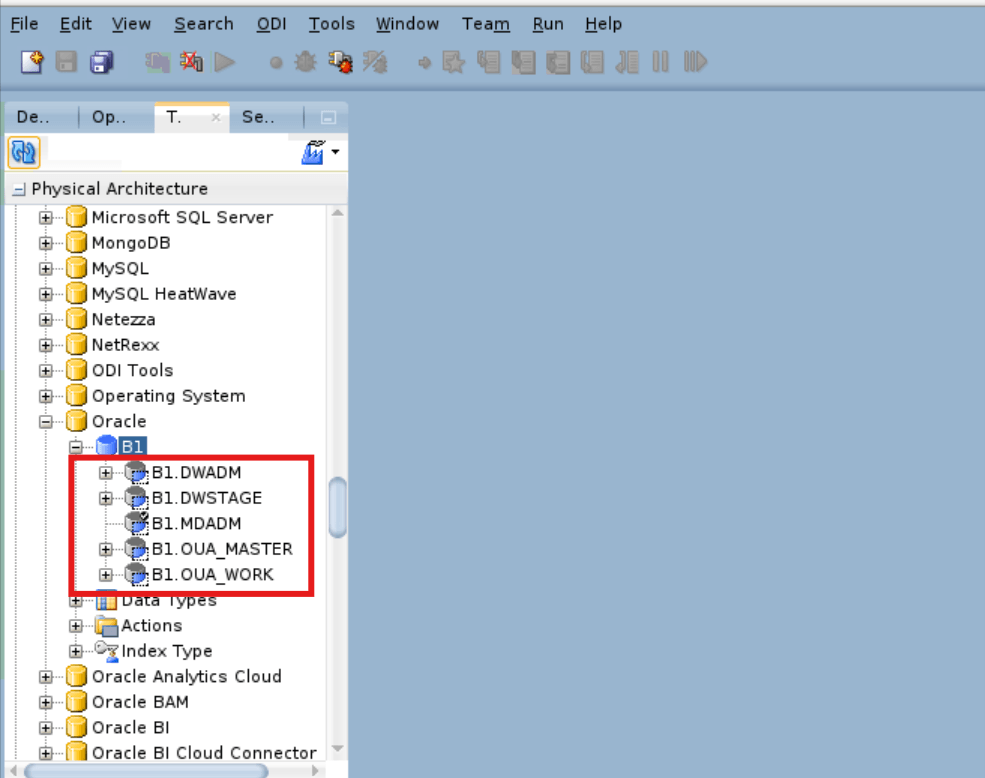Open the Help menu

click(603, 24)
